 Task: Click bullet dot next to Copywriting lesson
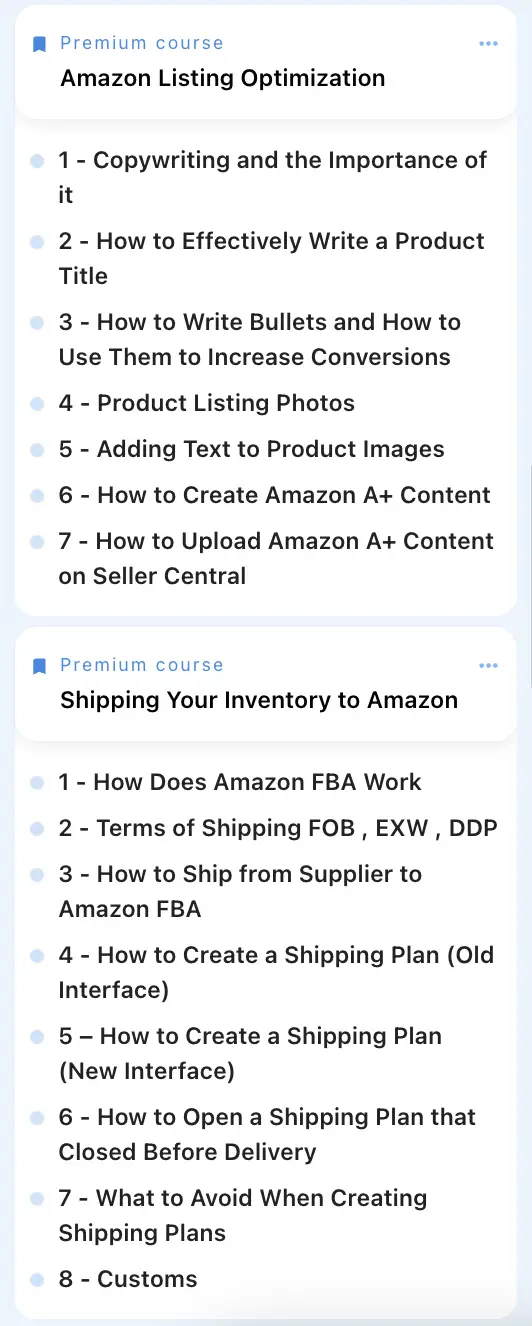coord(37,161)
